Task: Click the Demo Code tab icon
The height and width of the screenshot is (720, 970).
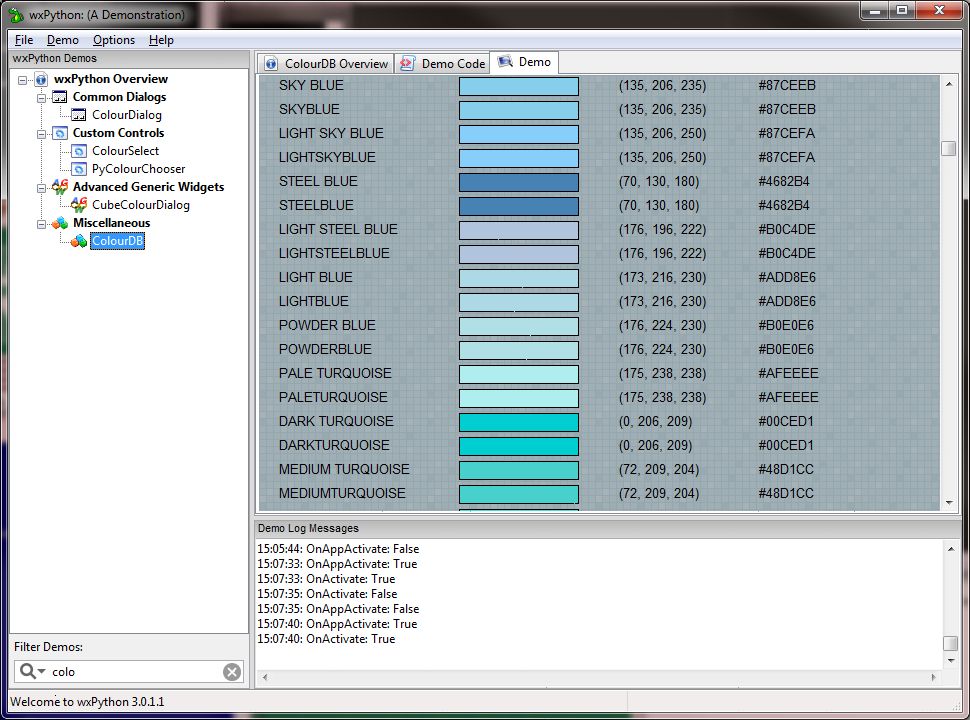Action: [x=407, y=64]
